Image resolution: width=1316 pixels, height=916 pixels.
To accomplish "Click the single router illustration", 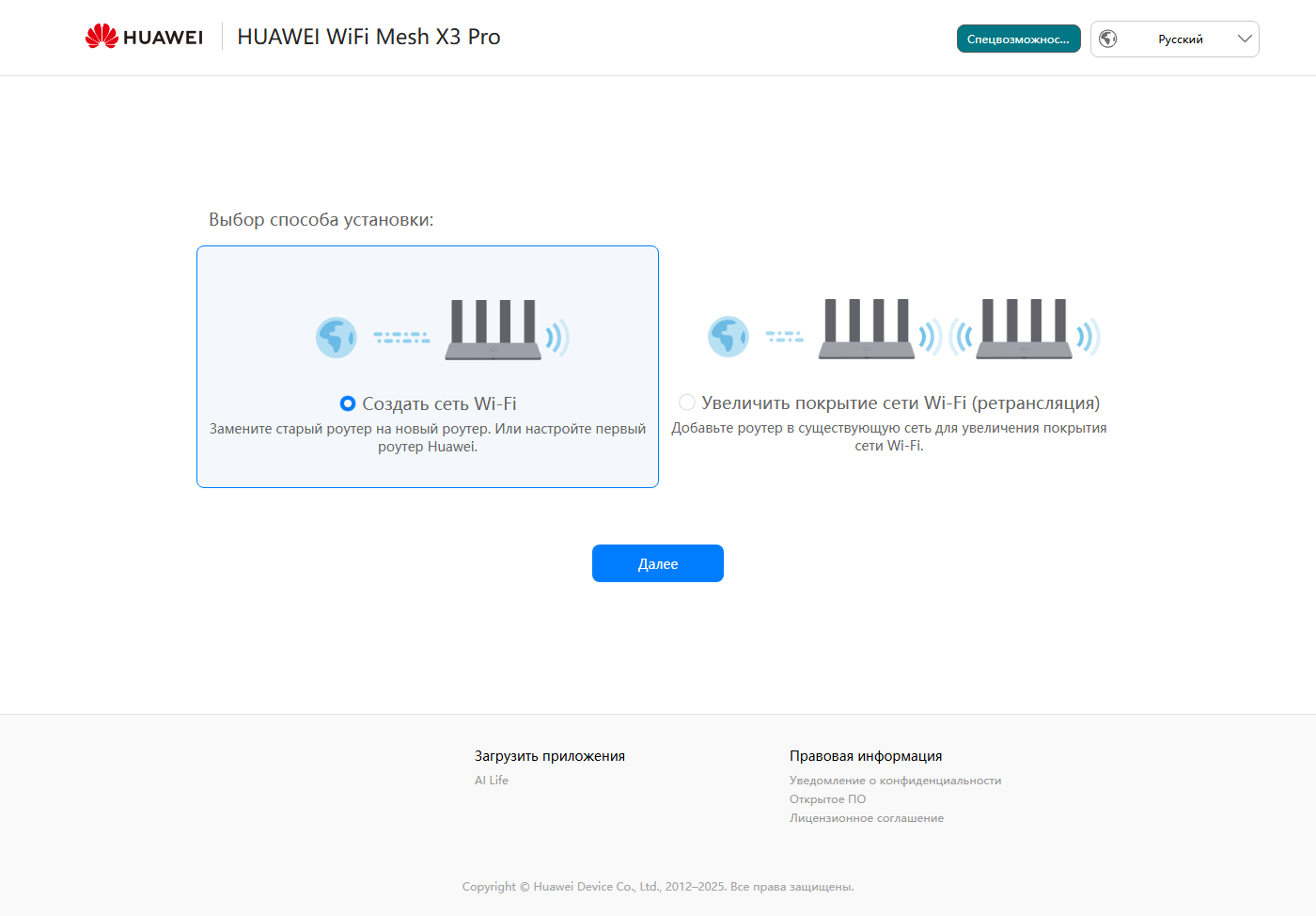I will [443, 330].
